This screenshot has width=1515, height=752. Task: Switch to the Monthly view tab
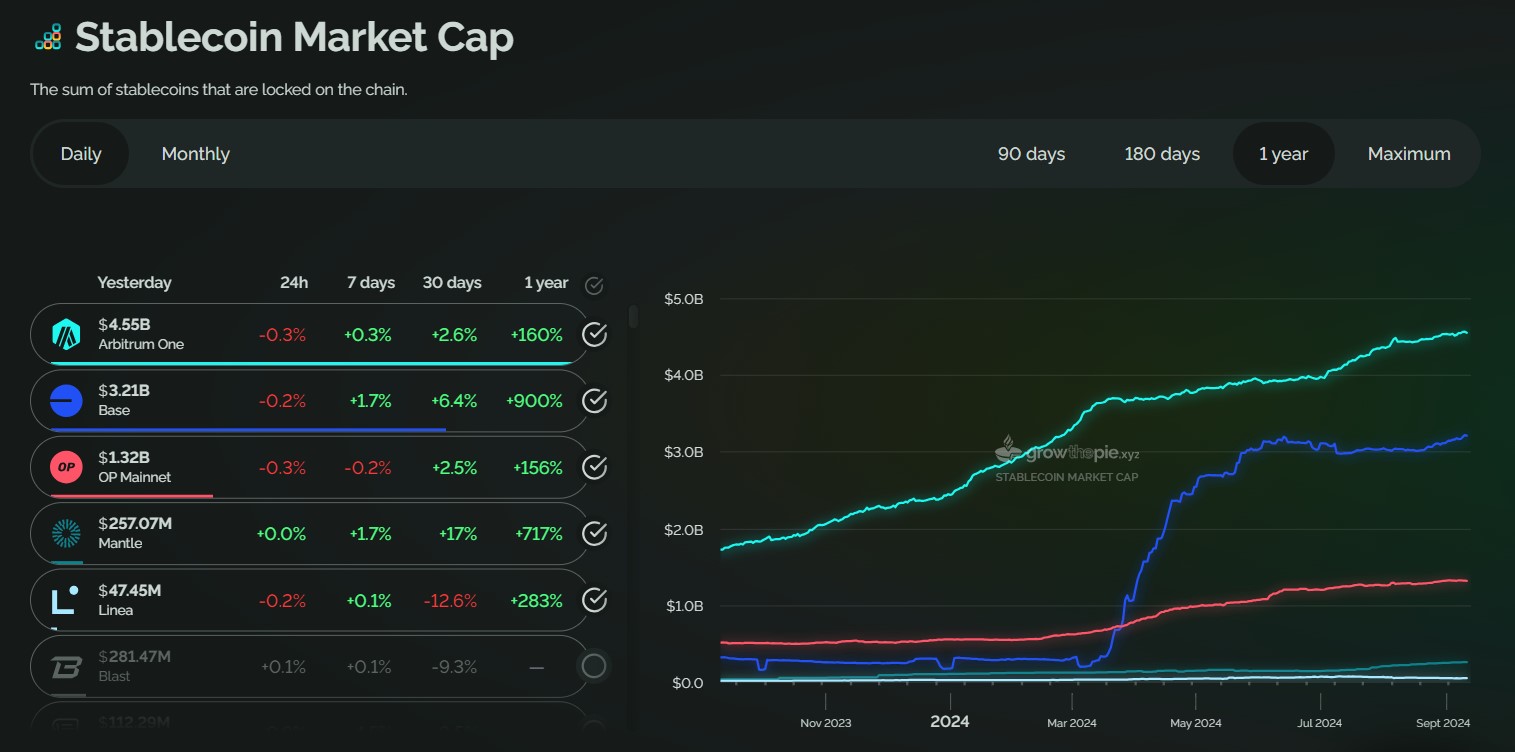pos(196,154)
